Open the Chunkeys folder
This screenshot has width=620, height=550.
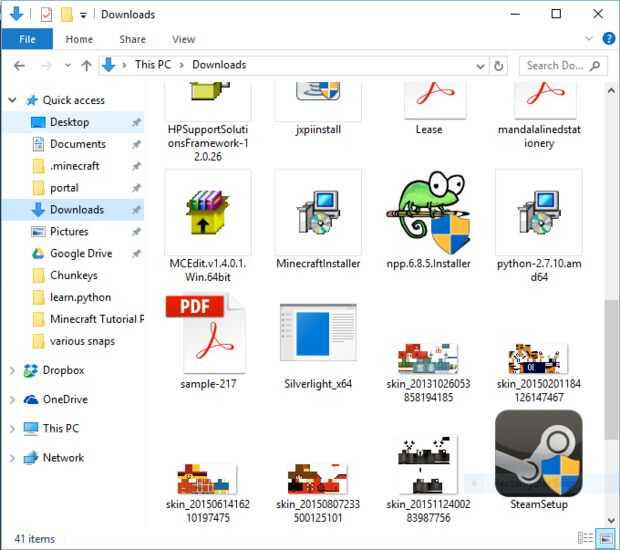pyautogui.click(x=74, y=275)
